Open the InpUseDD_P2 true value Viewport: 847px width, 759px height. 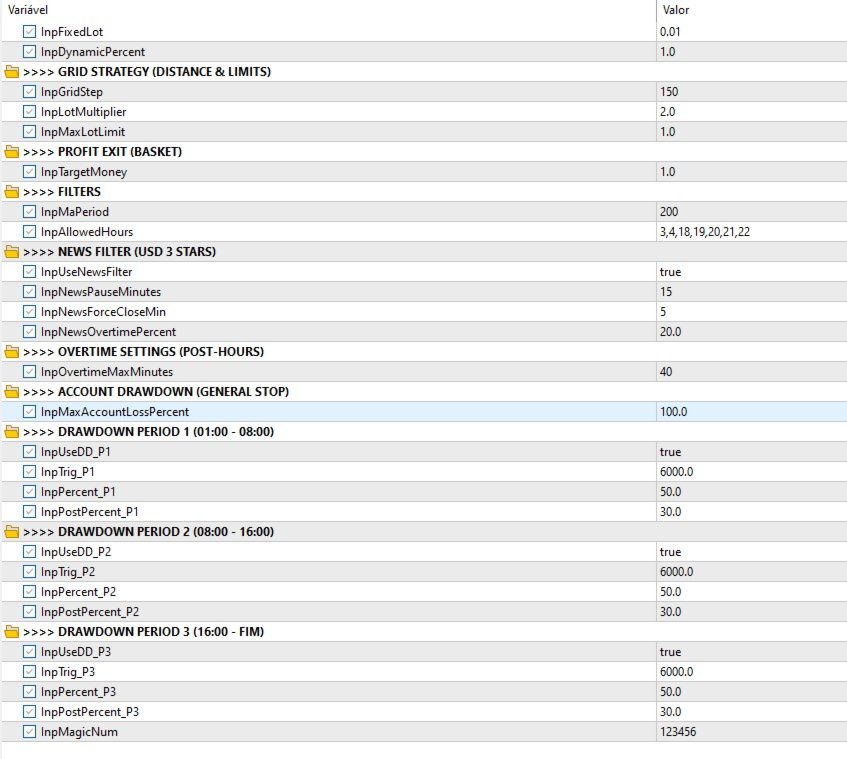pos(670,552)
